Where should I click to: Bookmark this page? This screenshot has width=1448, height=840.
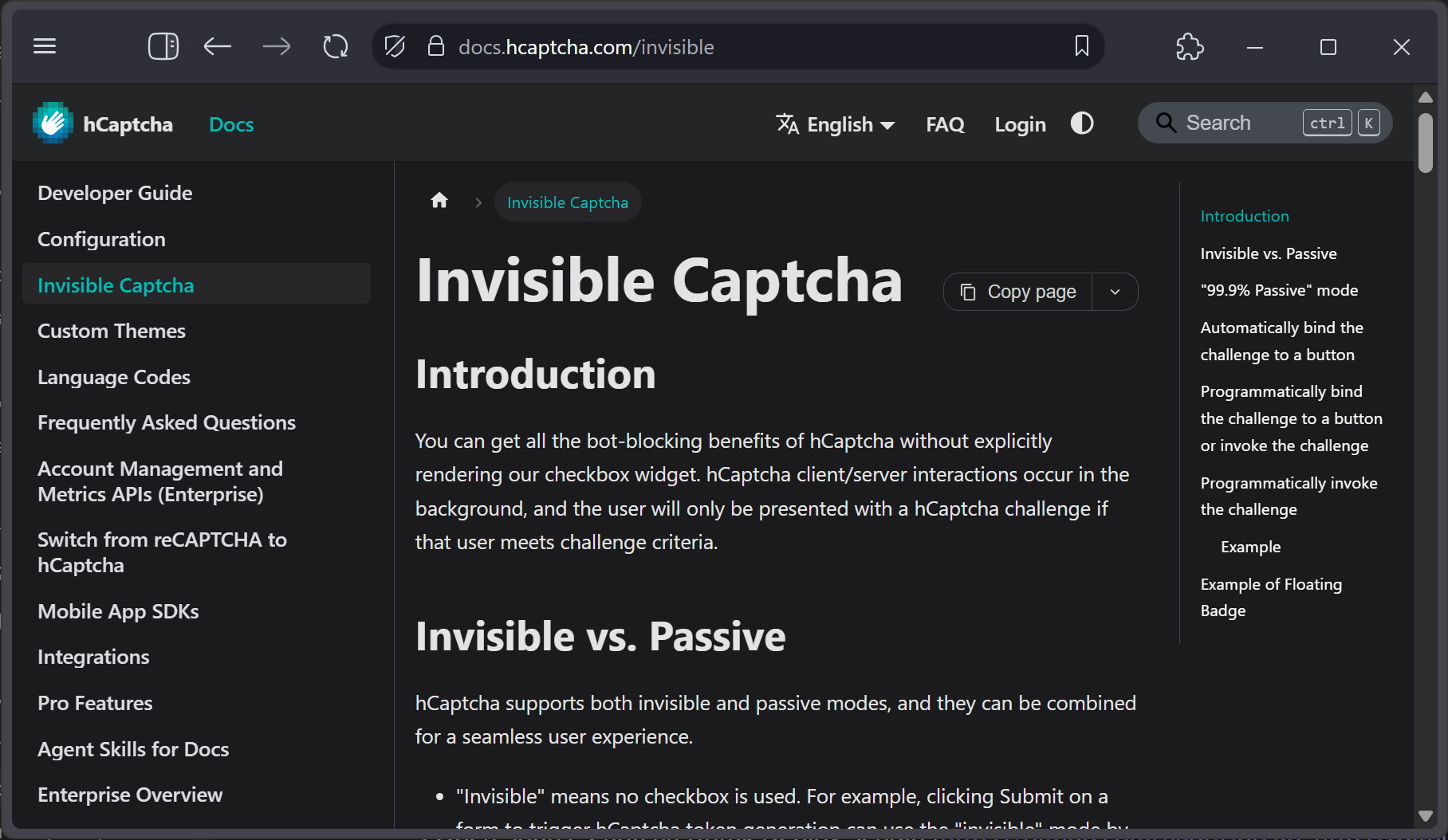pos(1082,46)
